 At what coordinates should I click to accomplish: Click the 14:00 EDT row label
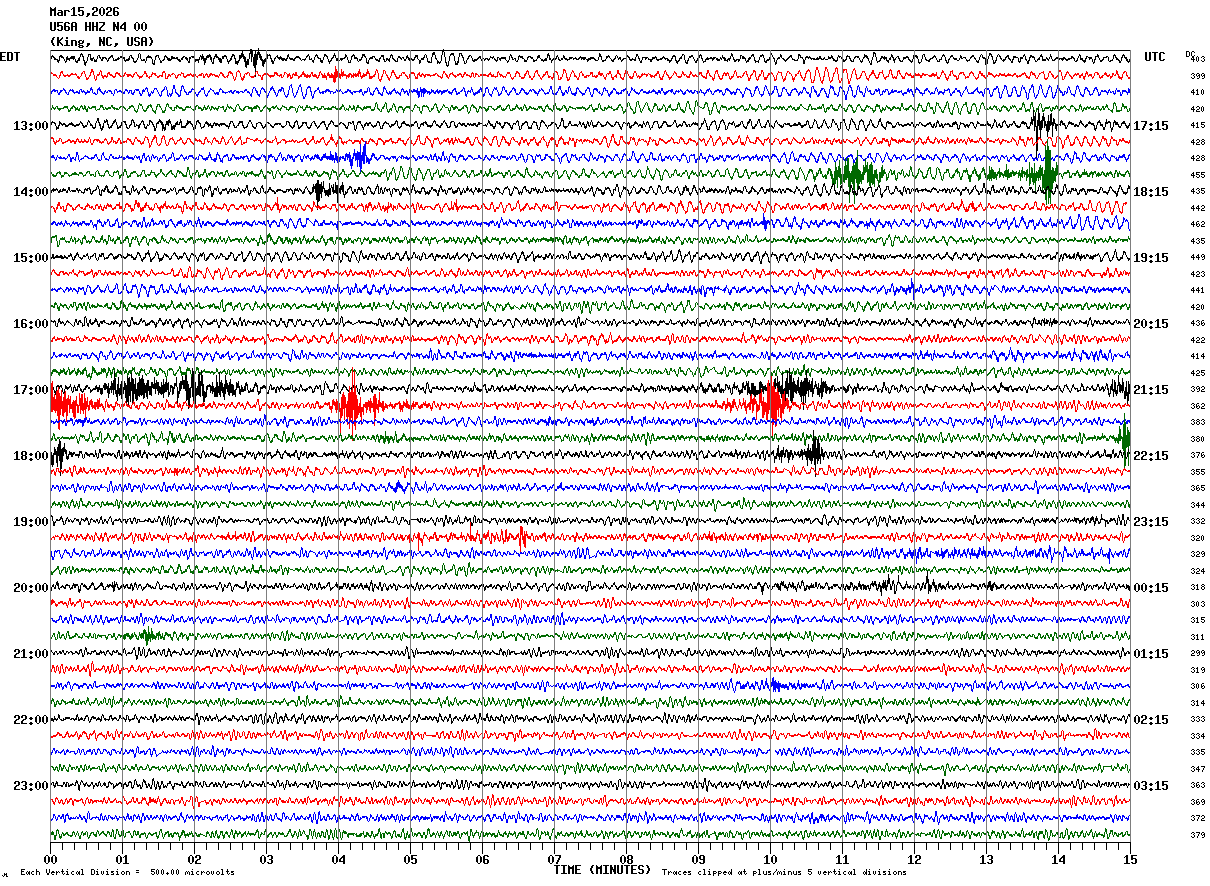(x=30, y=192)
